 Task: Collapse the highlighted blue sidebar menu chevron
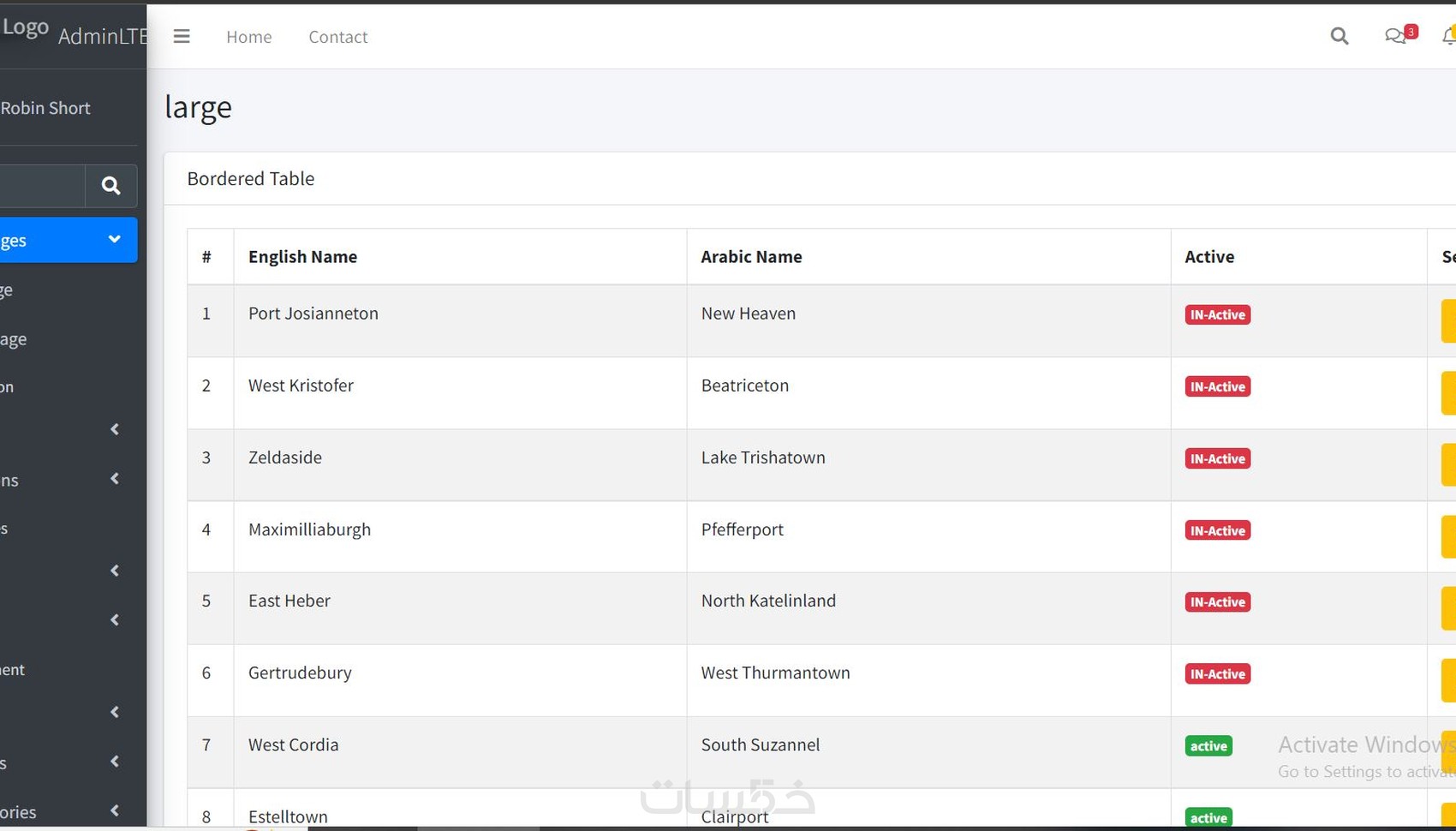pos(114,239)
